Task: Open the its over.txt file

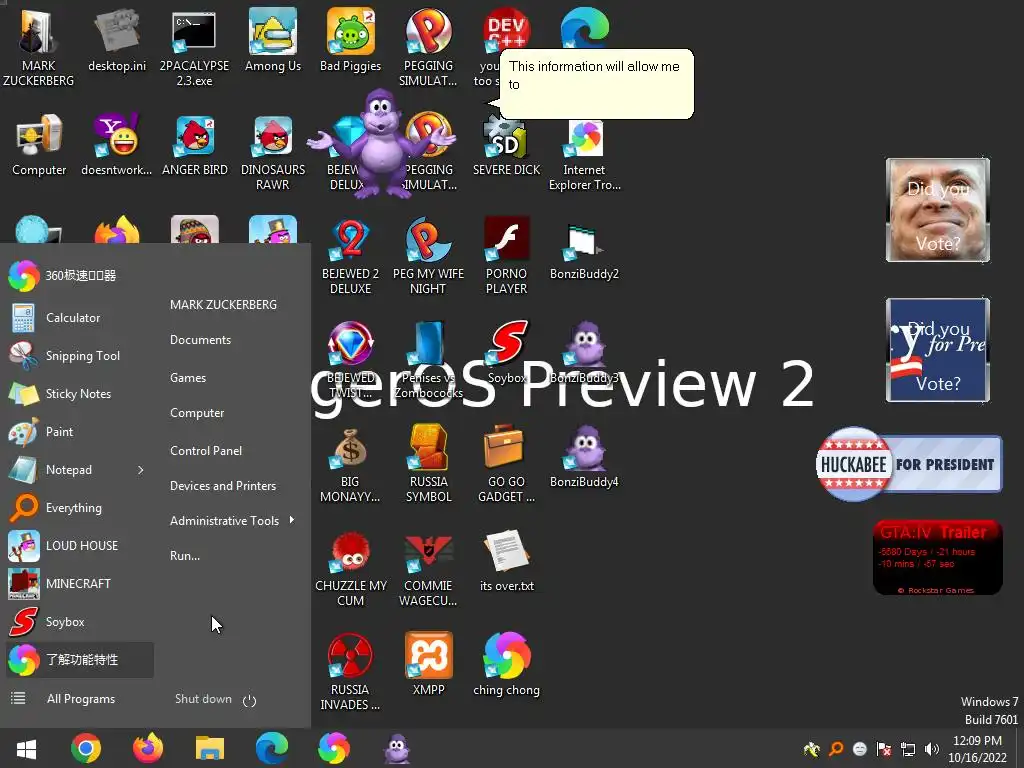Action: 507,560
